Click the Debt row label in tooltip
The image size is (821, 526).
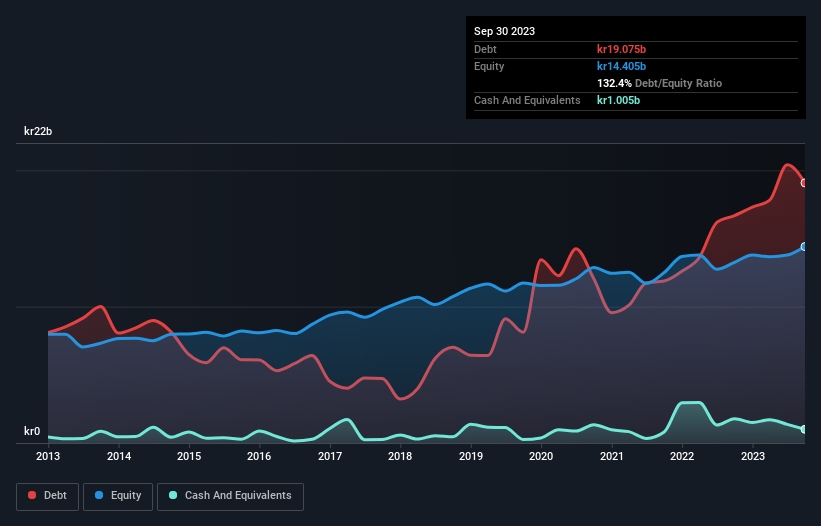coord(485,49)
